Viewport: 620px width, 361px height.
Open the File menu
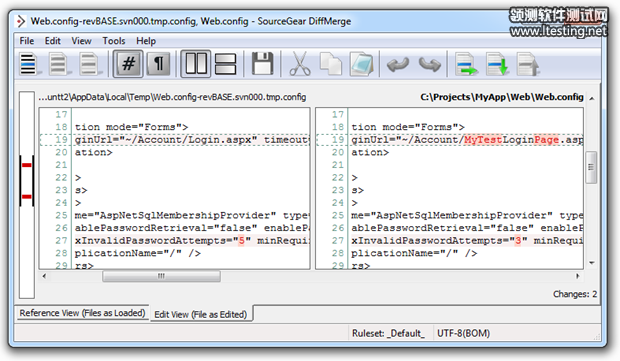26,41
